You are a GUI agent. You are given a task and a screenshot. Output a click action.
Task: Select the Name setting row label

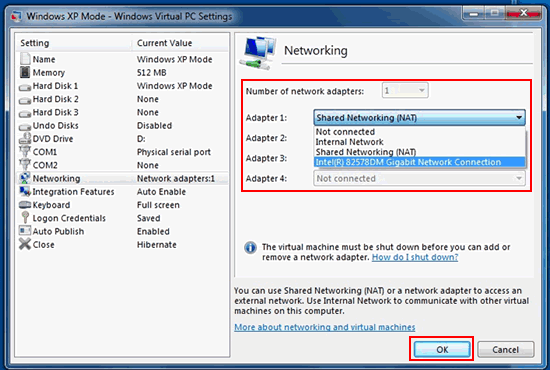tap(44, 59)
